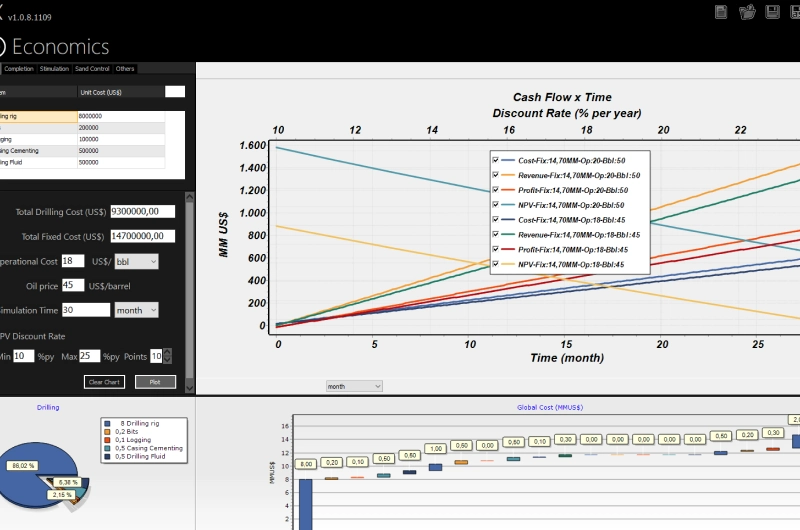Click the save-as icon at far right

(x=795, y=12)
